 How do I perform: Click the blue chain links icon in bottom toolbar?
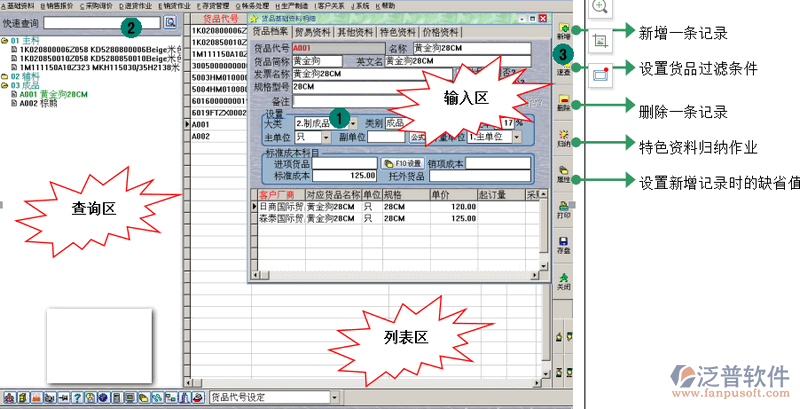(x=157, y=398)
